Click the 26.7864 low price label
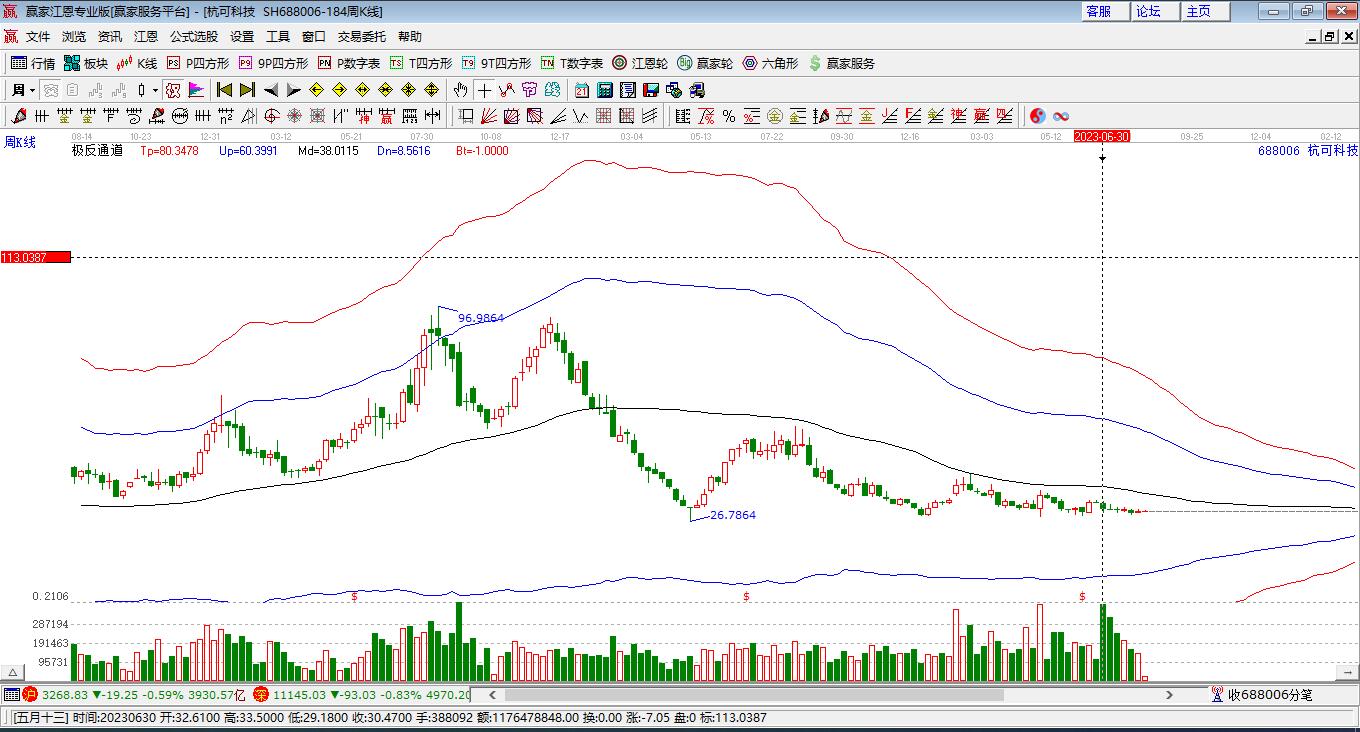 coord(733,515)
